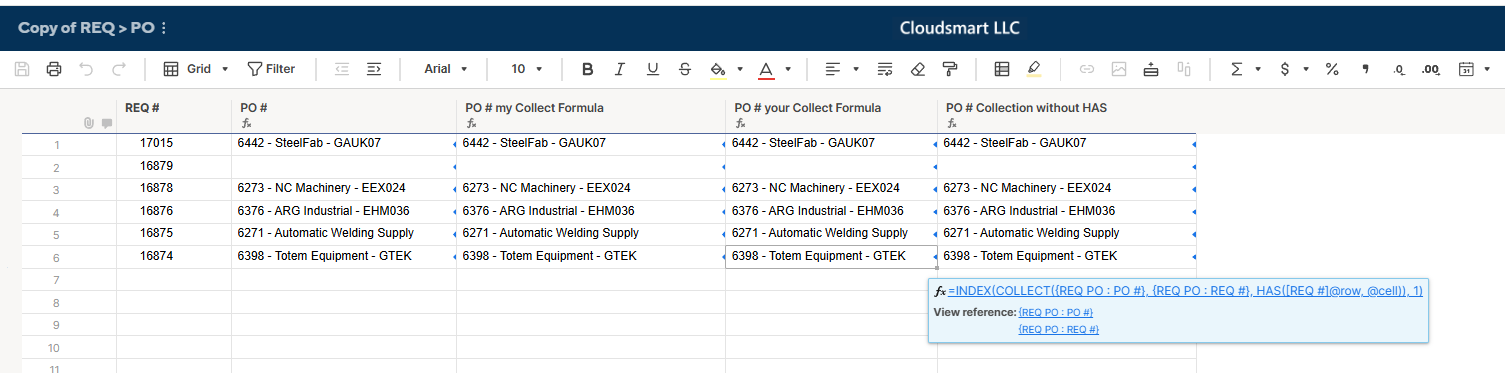
Task: Redo the last undone action
Action: tap(118, 69)
